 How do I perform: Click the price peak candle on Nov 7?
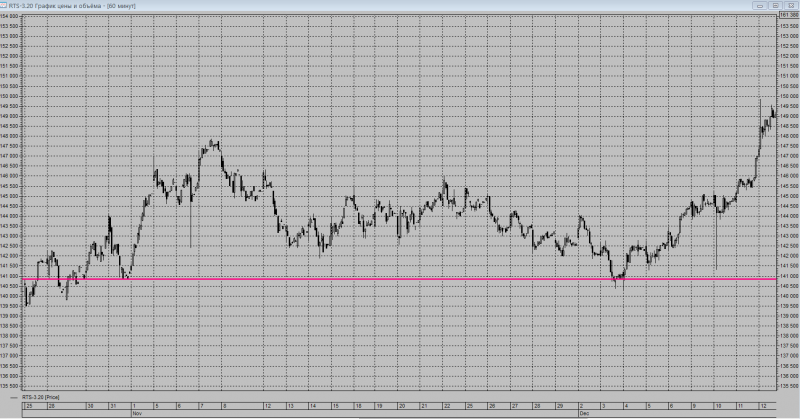tap(211, 143)
